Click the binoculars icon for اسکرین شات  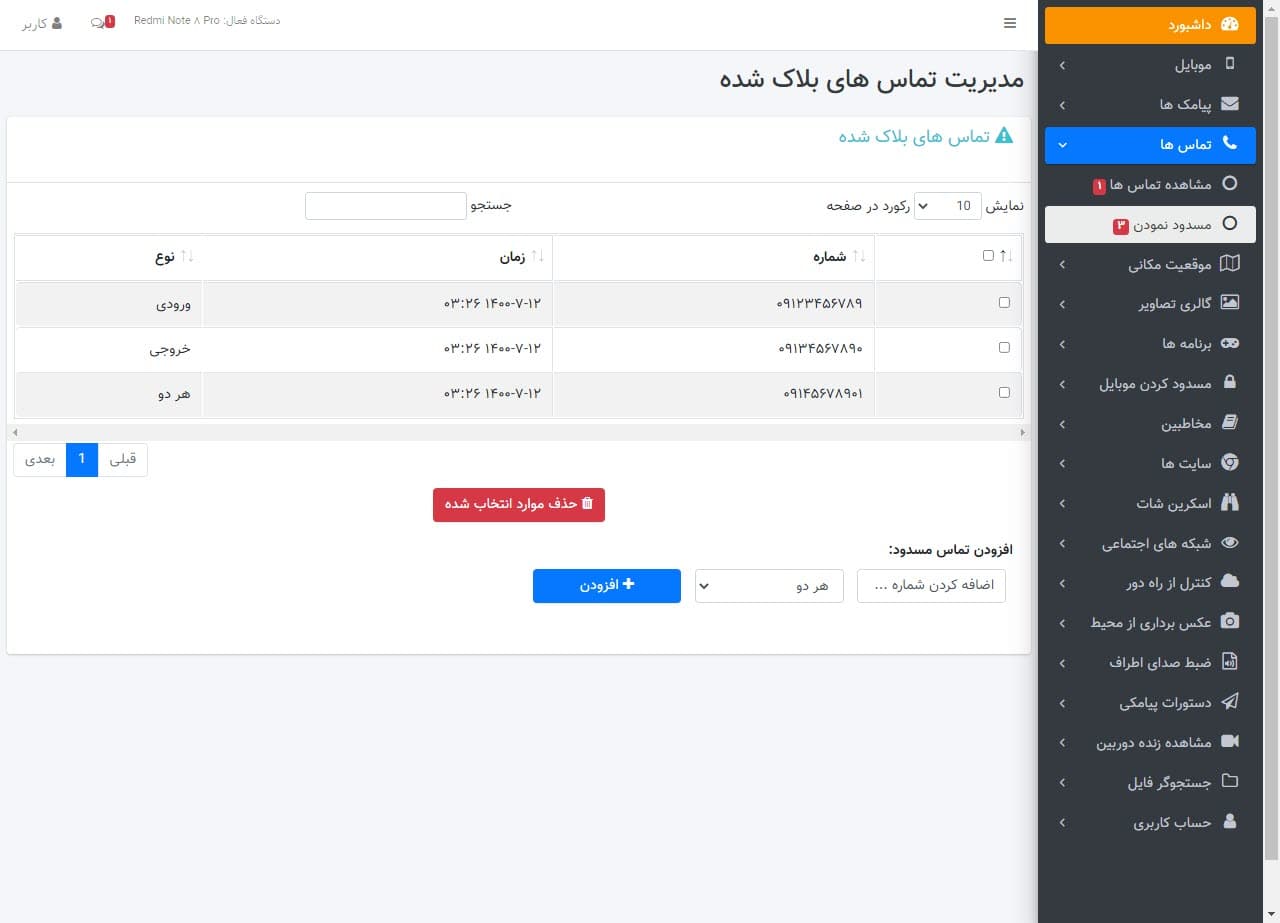point(1230,503)
